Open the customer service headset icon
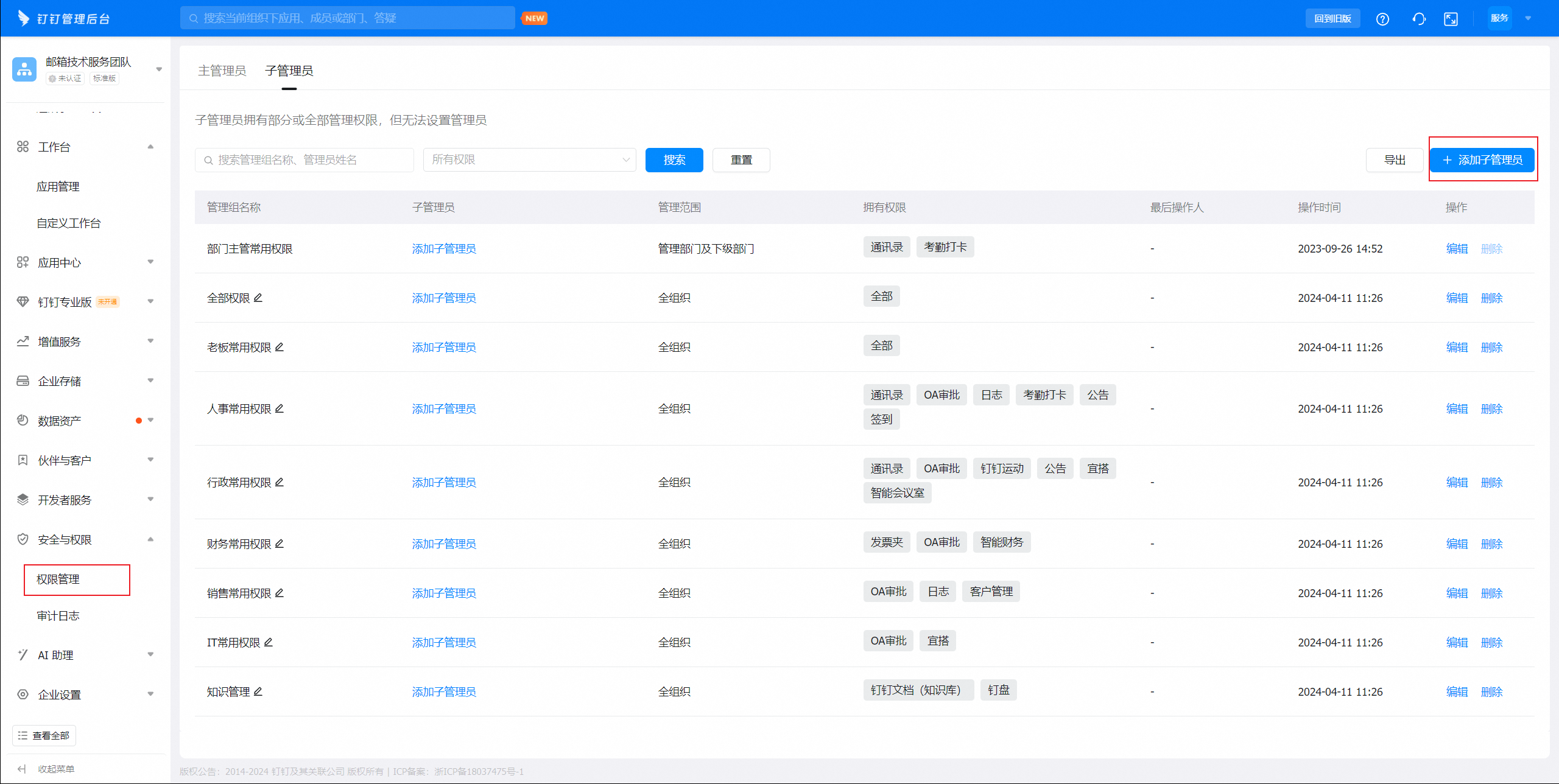Image resolution: width=1559 pixels, height=784 pixels. pyautogui.click(x=1418, y=19)
